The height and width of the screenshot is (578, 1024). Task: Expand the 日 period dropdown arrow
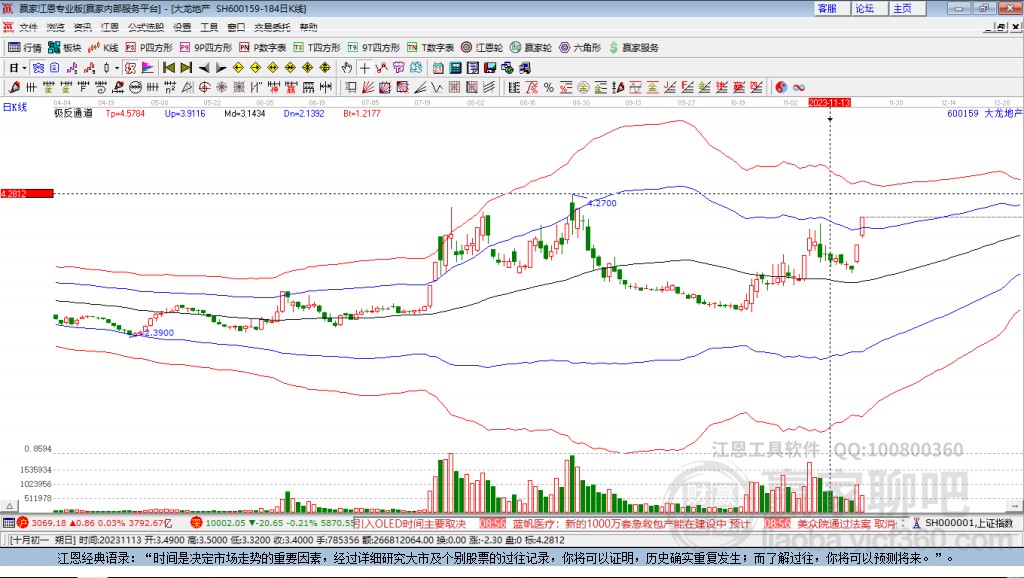pyautogui.click(x=25, y=68)
